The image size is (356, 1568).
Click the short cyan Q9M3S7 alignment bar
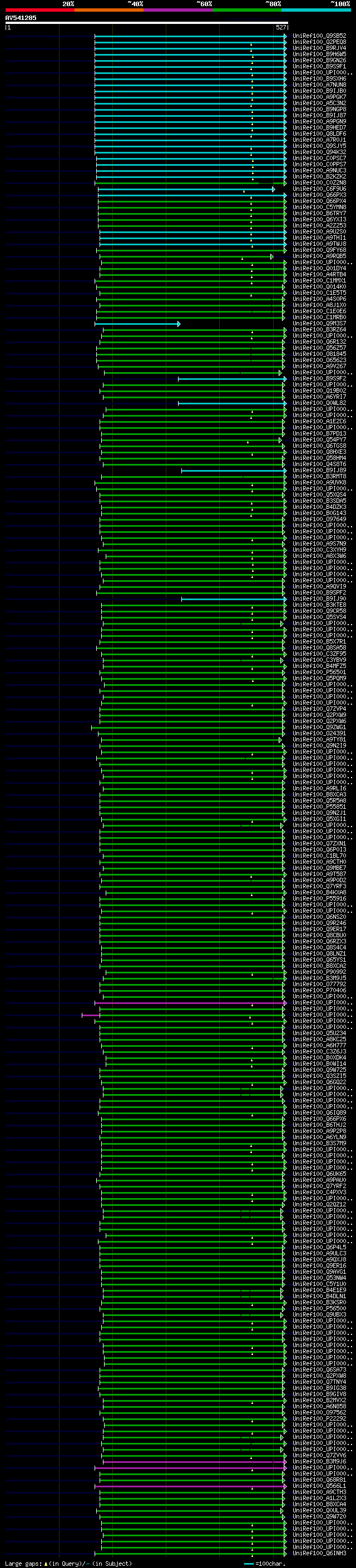click(x=137, y=324)
